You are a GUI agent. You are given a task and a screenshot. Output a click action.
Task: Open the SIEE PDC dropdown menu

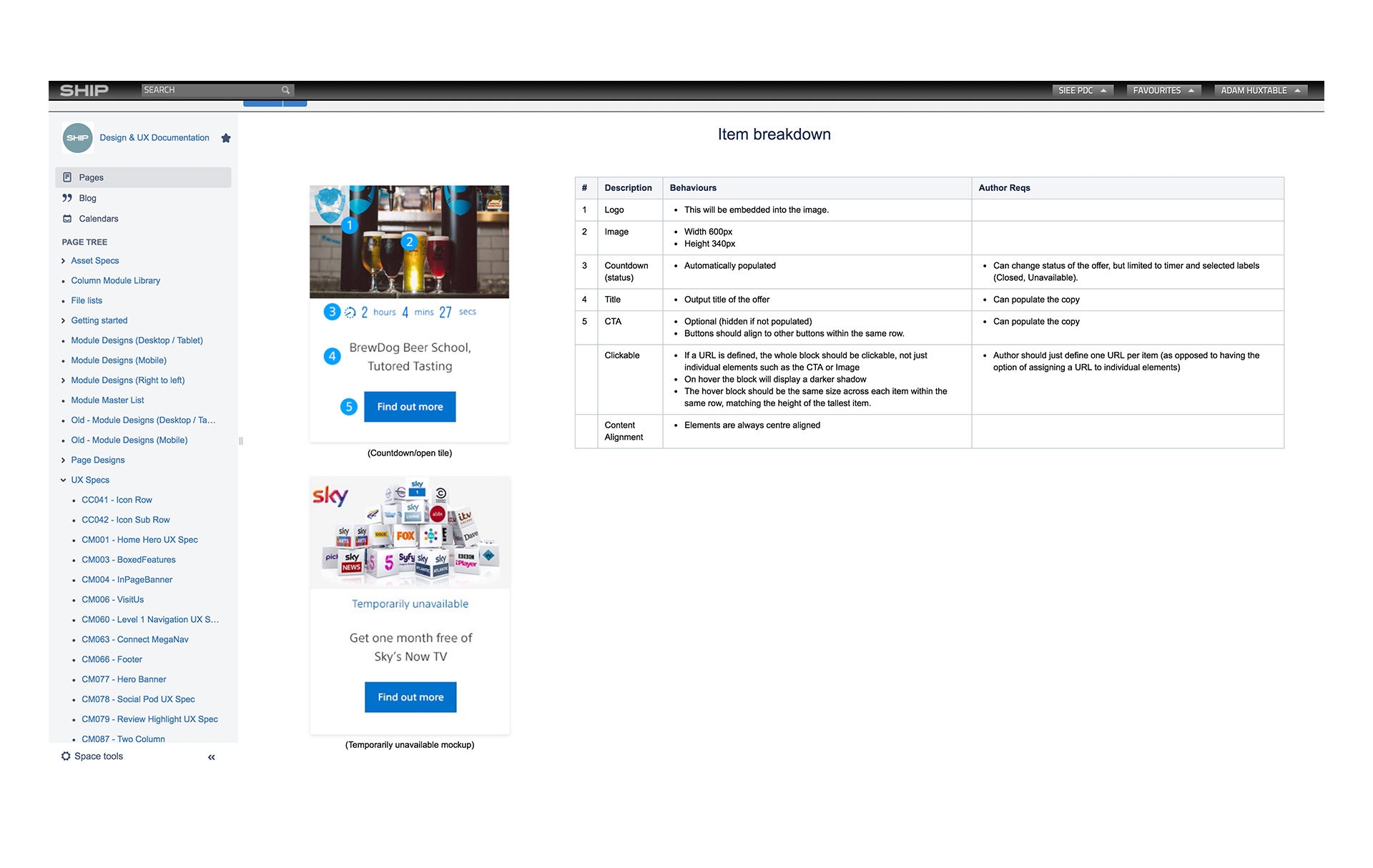click(1083, 91)
